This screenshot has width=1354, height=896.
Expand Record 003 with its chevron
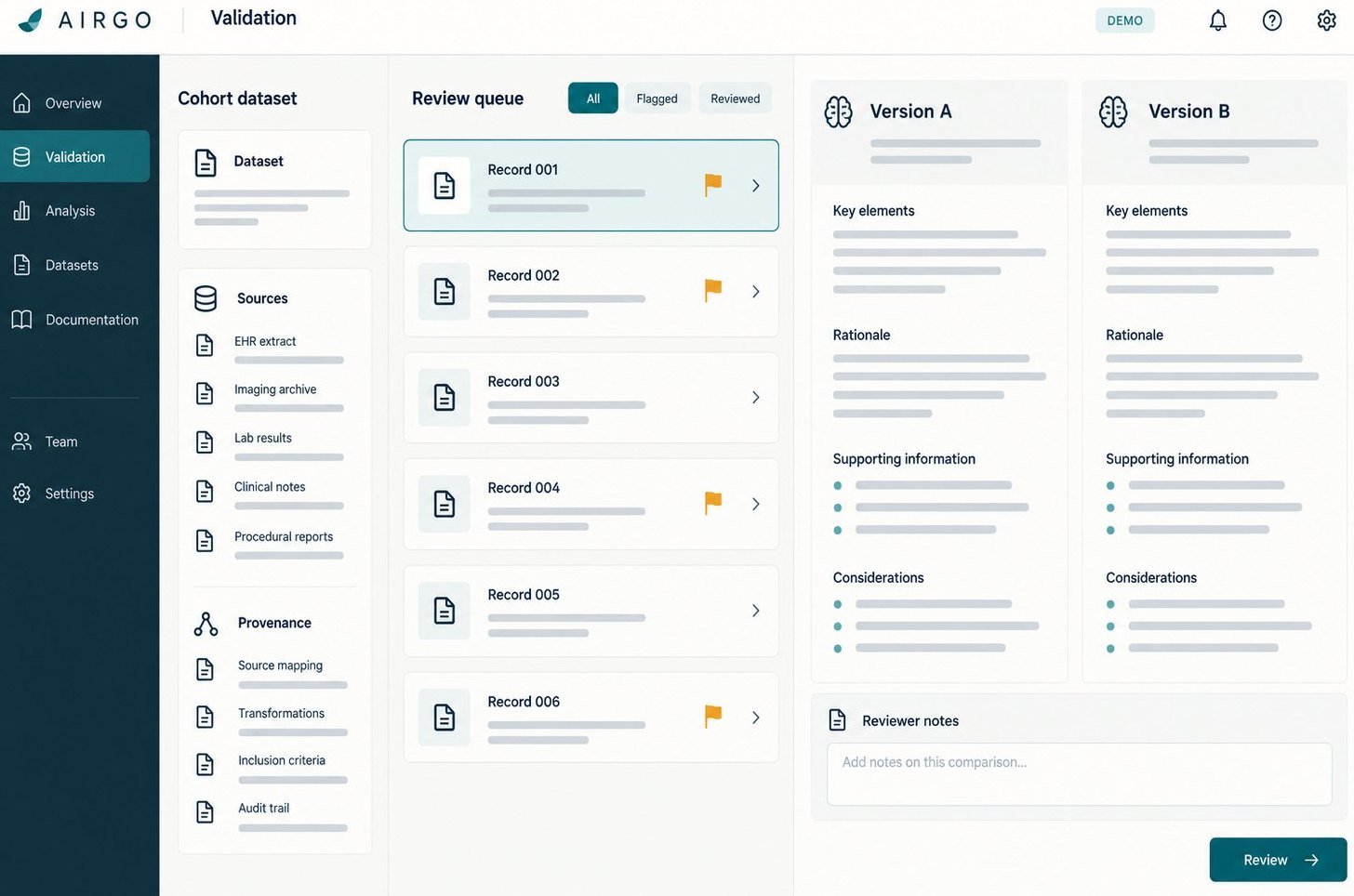pos(756,398)
